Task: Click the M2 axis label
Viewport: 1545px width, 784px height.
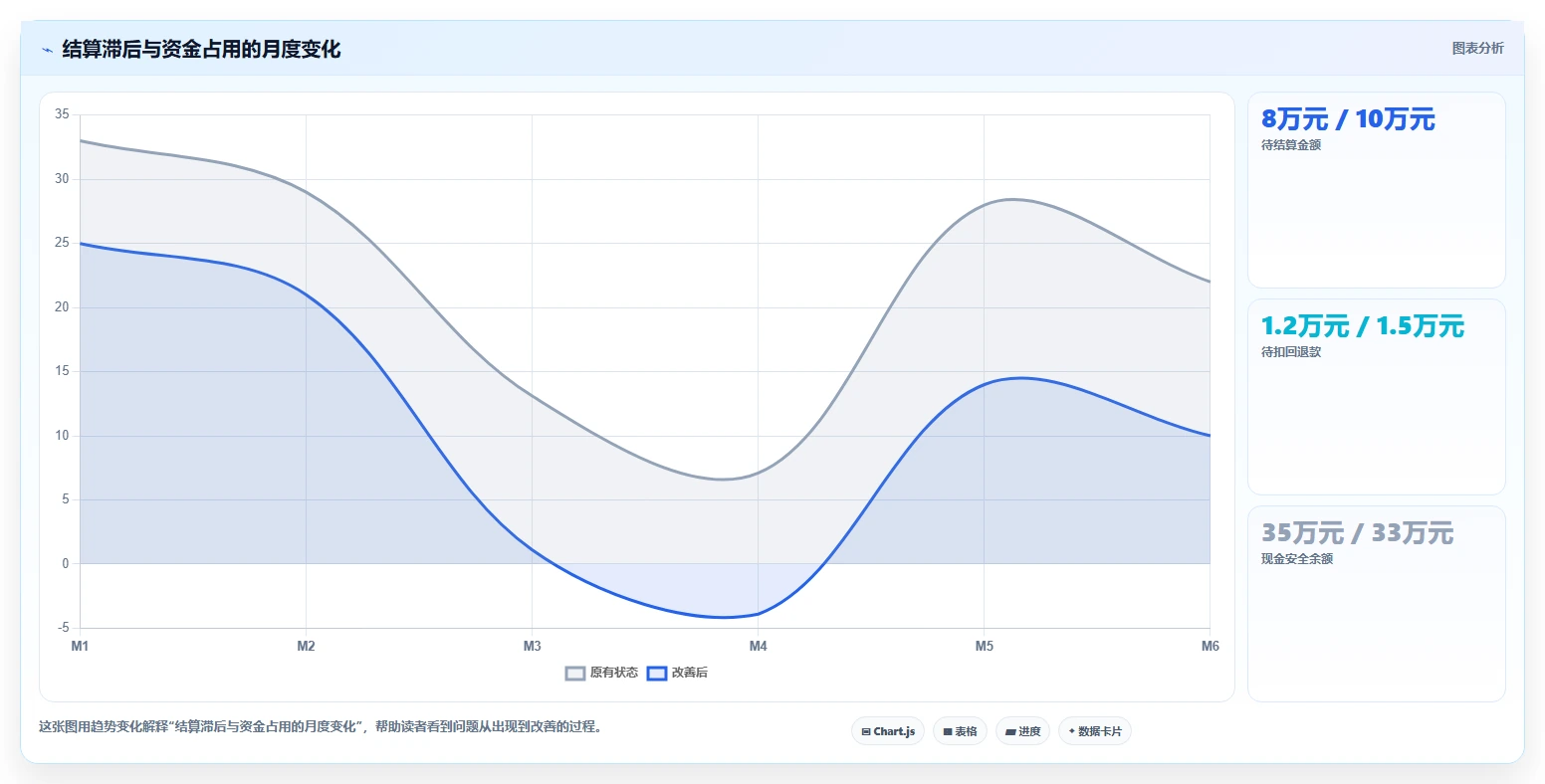Action: (306, 647)
